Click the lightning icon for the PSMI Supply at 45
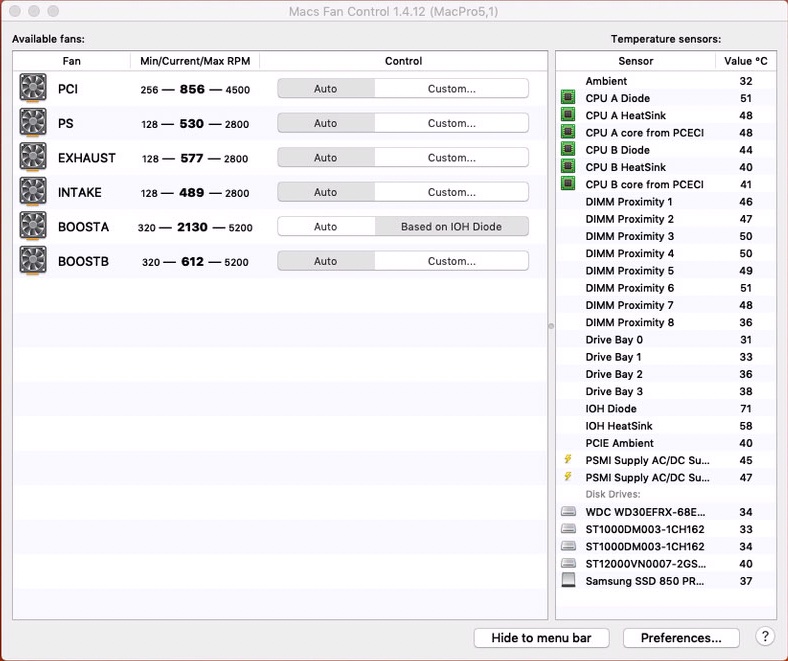Screen dimensions: 788x661 (x=568, y=459)
